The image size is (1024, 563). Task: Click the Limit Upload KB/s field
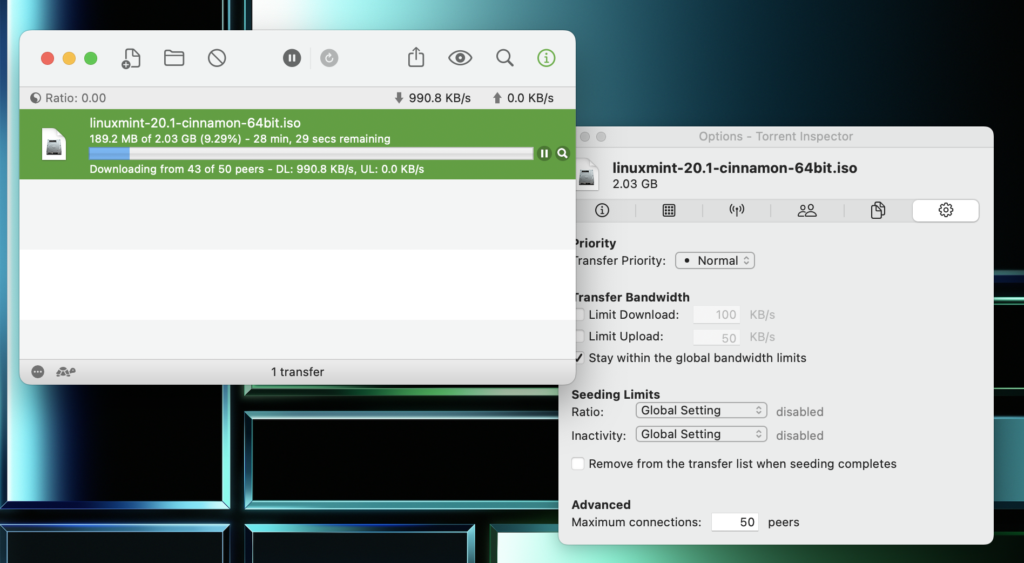(716, 337)
